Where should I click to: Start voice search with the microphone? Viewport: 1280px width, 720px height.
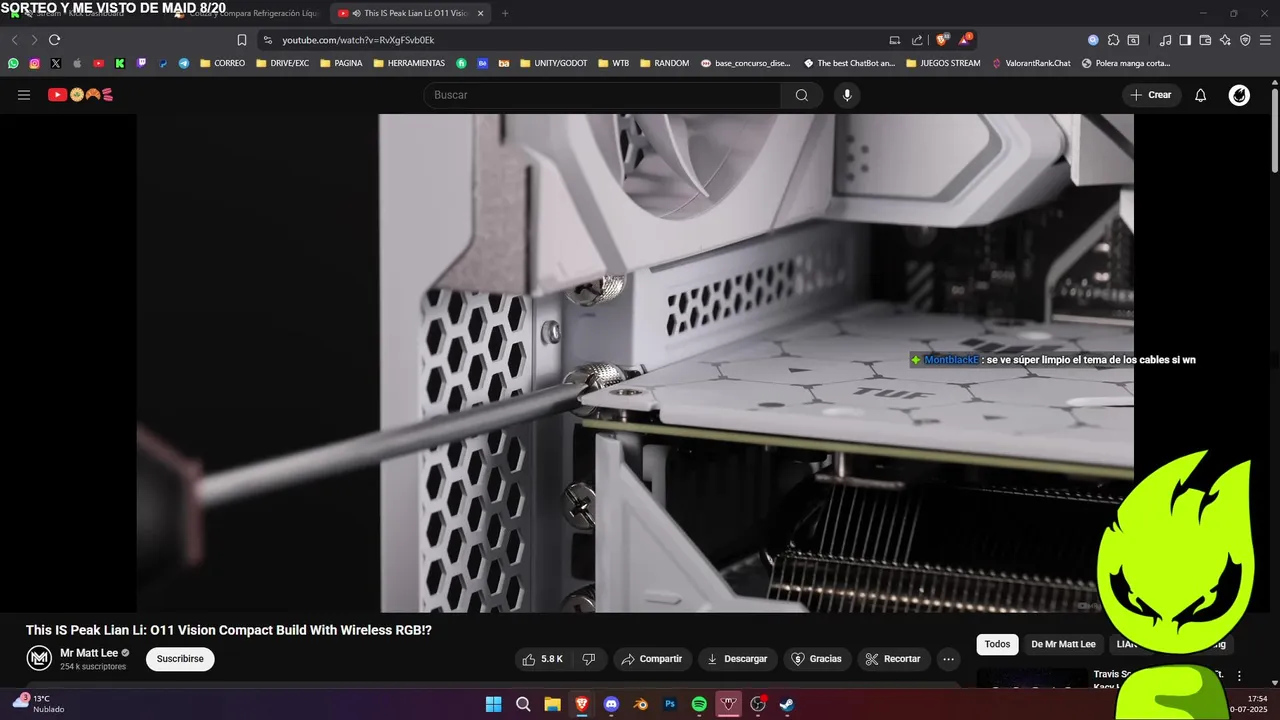tap(847, 95)
